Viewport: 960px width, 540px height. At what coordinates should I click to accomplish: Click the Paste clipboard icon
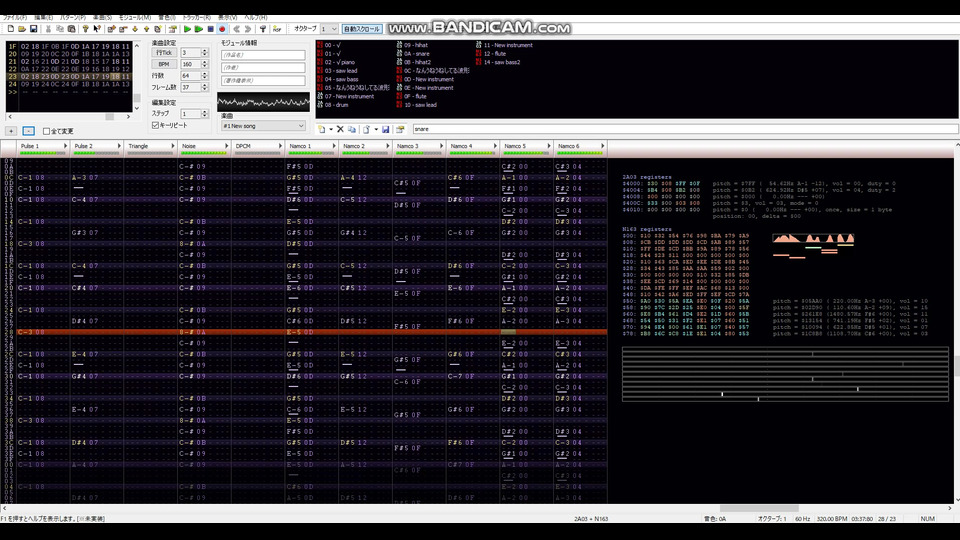coord(71,29)
